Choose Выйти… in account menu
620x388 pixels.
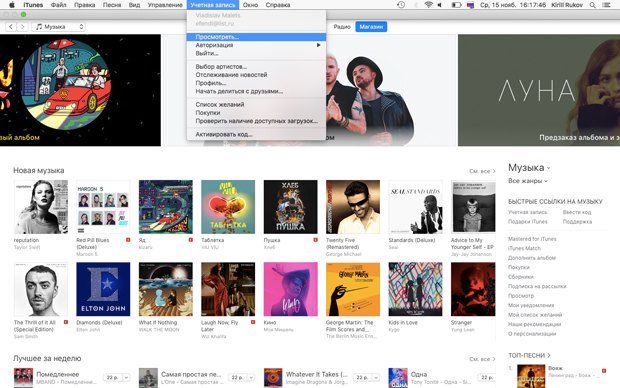click(x=256, y=53)
